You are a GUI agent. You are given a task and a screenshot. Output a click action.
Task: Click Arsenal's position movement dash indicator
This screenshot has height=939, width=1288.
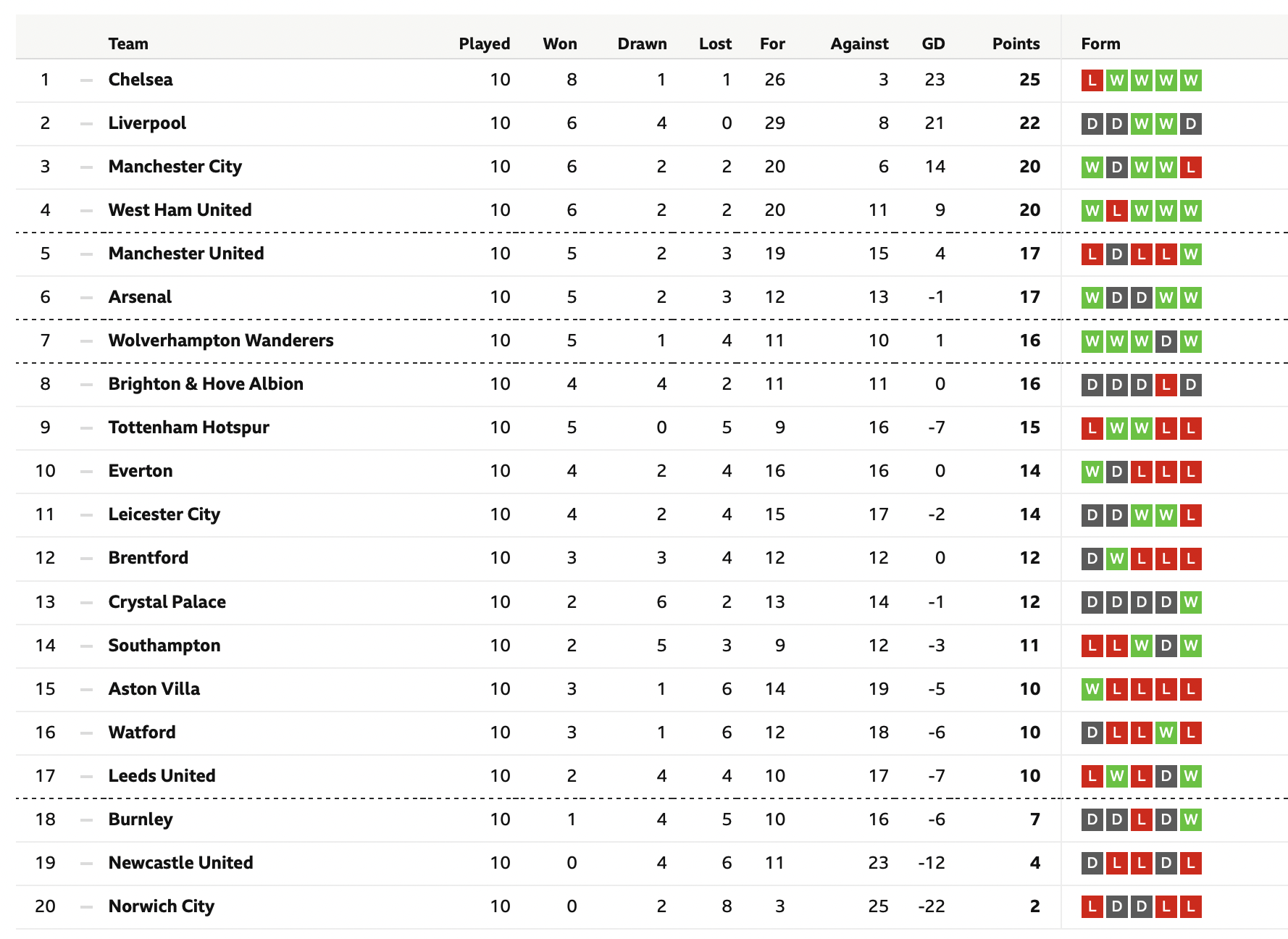pyautogui.click(x=87, y=298)
